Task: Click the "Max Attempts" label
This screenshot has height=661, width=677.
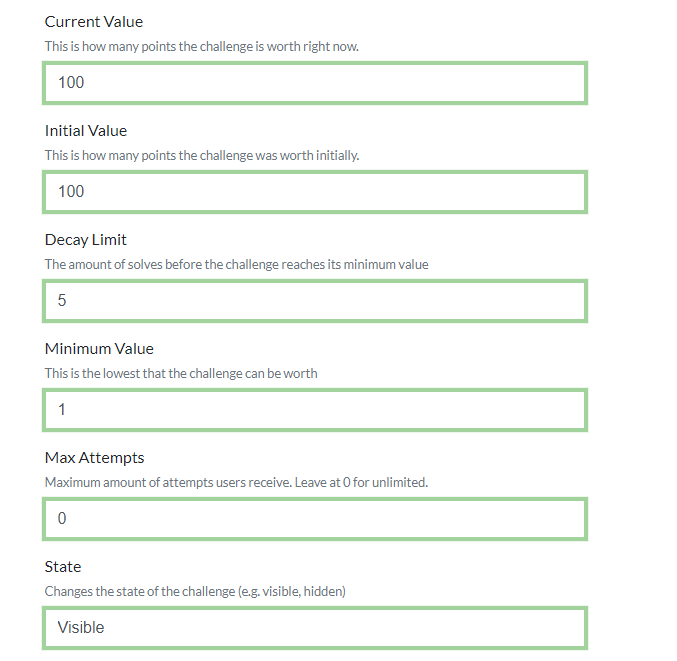Action: (x=95, y=458)
